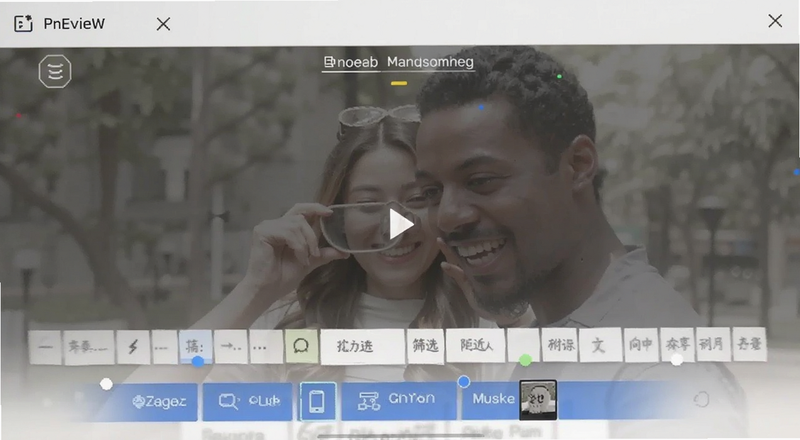Click the faint circle icon at blue bar end
Viewport: 800px width, 440px height.
[x=702, y=399]
